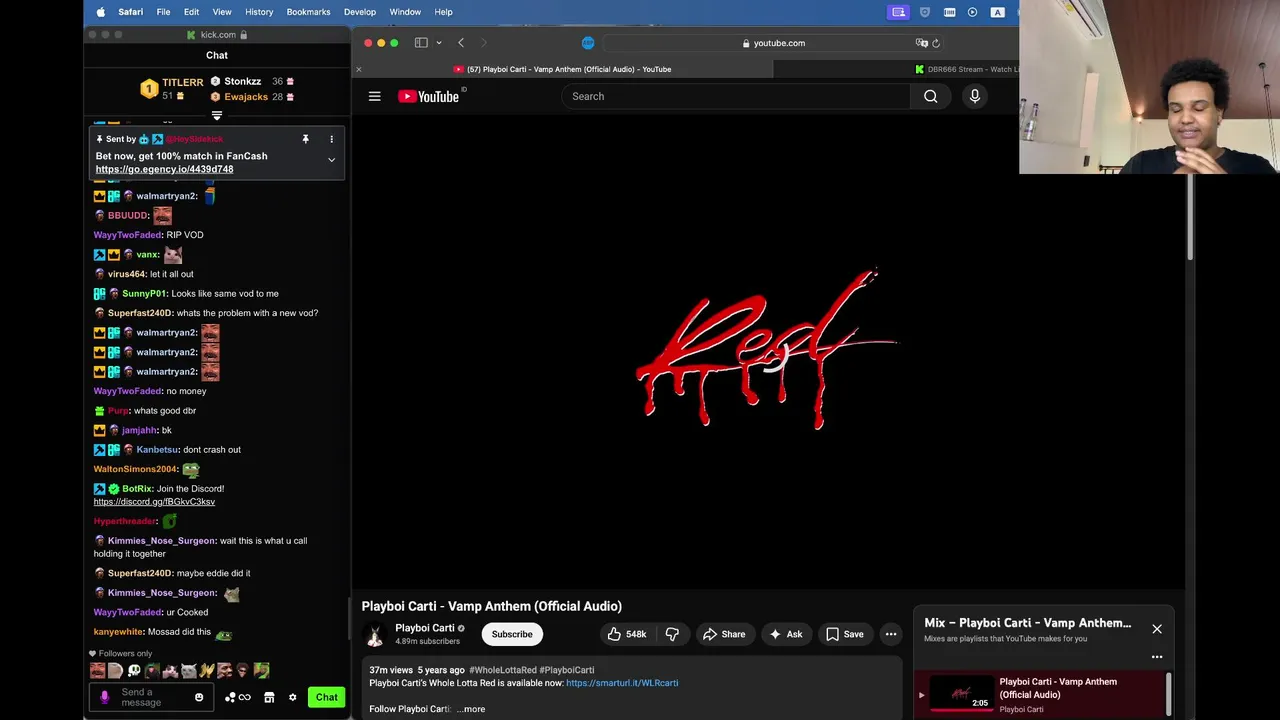The image size is (1280, 720).
Task: Open the Window menu
Action: pyautogui.click(x=405, y=12)
